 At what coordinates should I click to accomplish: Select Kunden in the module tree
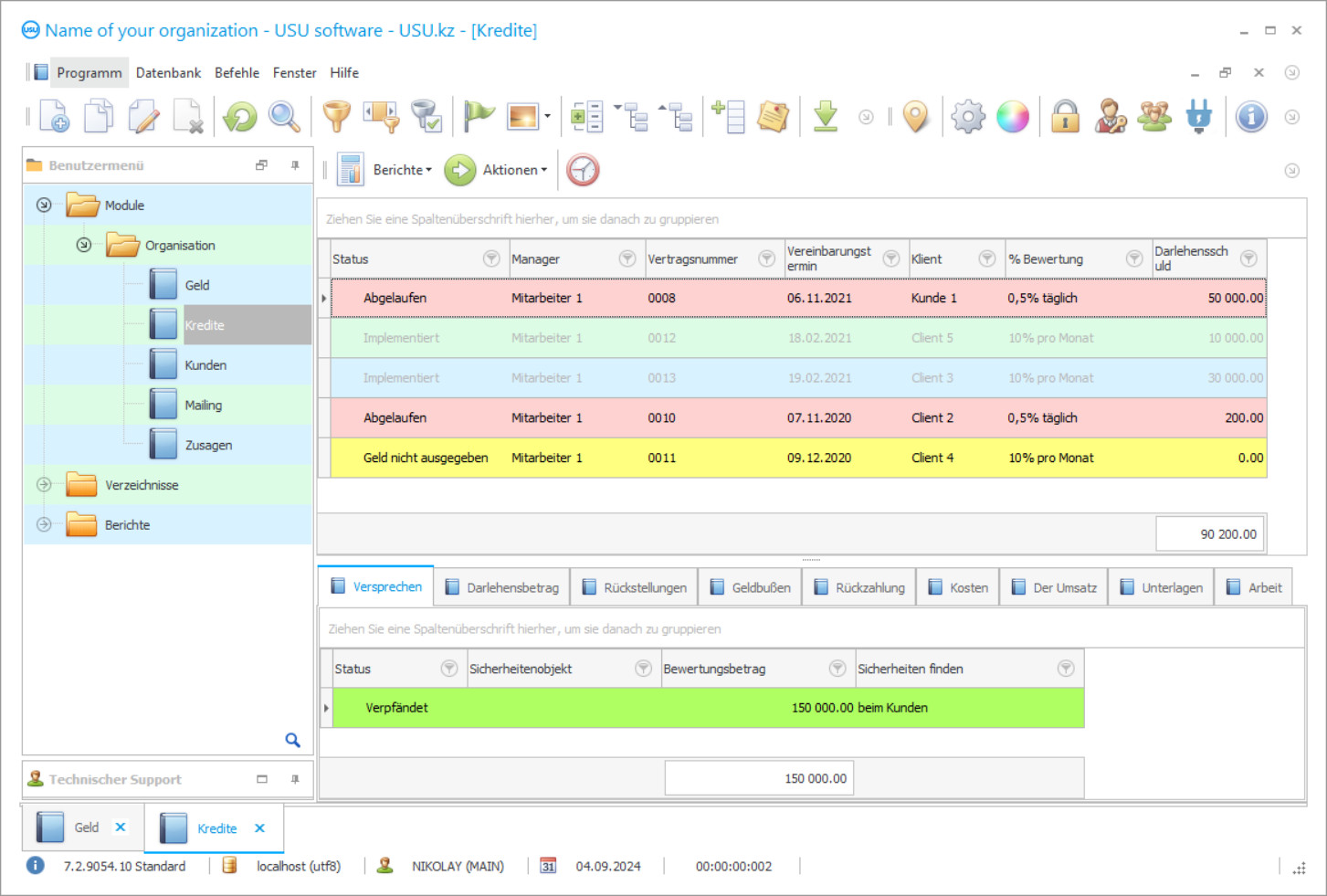(x=205, y=364)
